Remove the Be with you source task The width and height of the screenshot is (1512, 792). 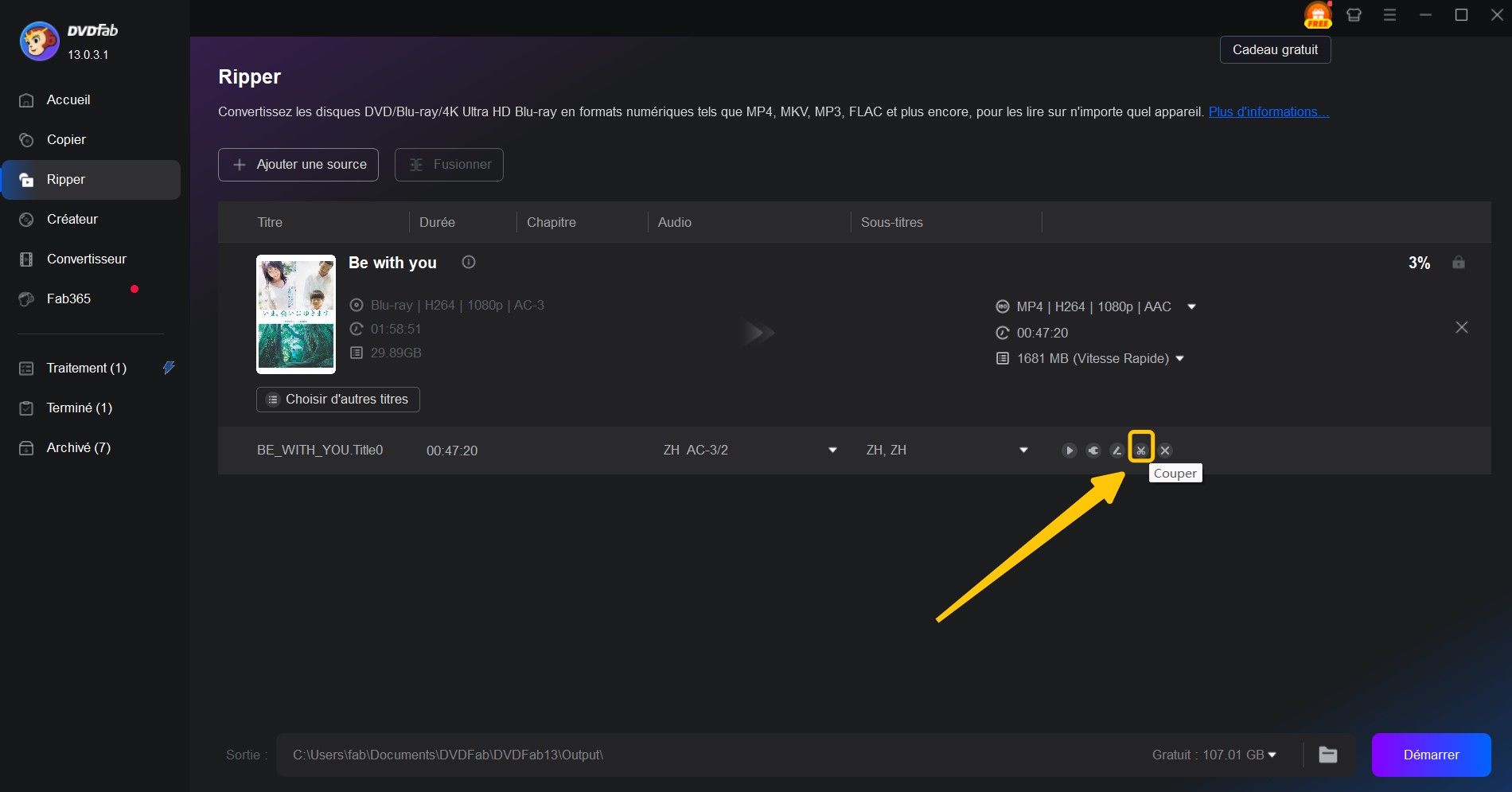tap(1462, 327)
